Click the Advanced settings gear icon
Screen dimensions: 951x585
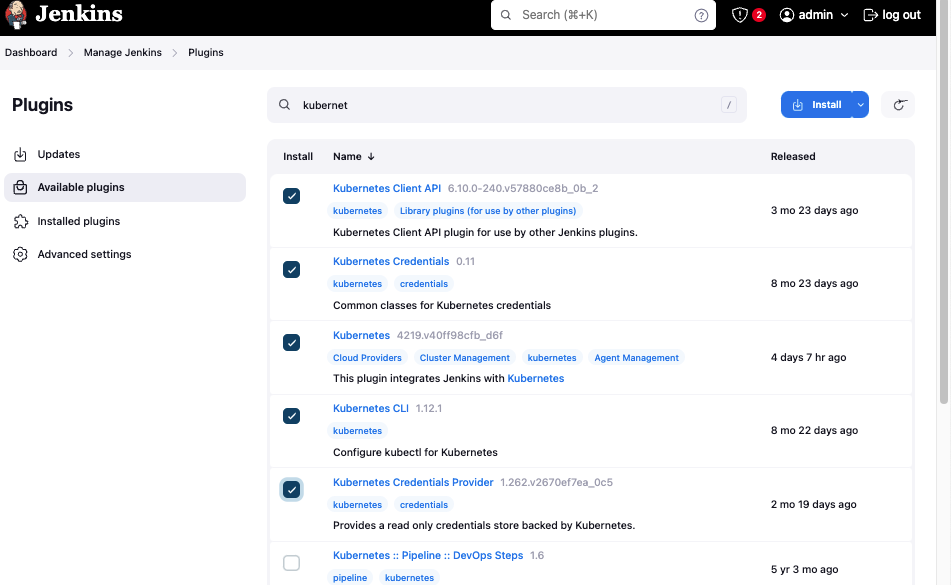click(x=21, y=254)
